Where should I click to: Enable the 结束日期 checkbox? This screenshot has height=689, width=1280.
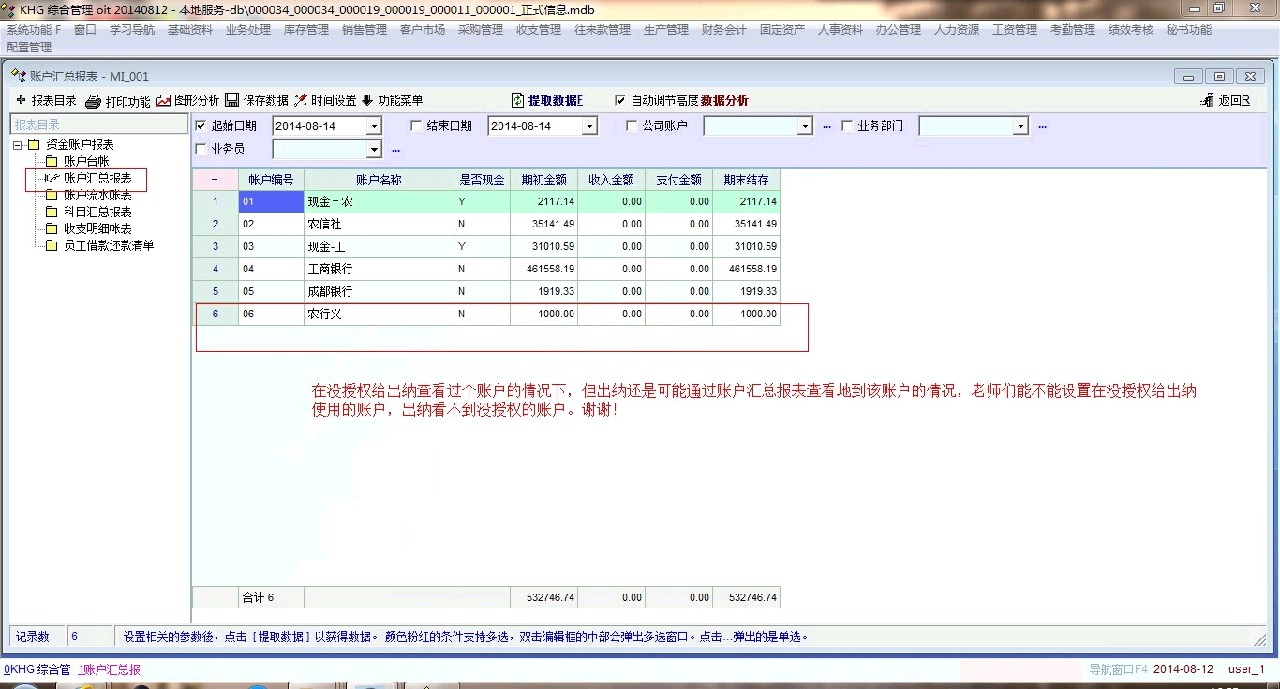point(417,126)
